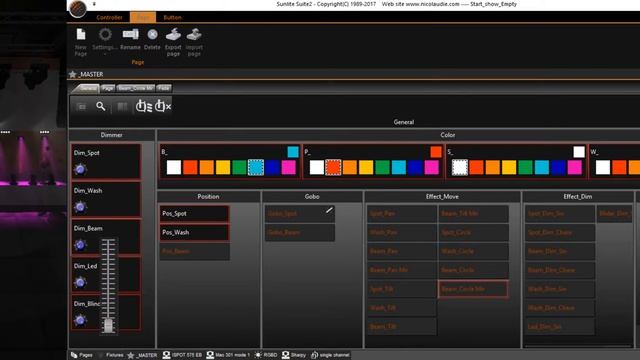640x360 pixels.
Task: Click the edit pencil on Gobo_Spot
Action: point(329,210)
